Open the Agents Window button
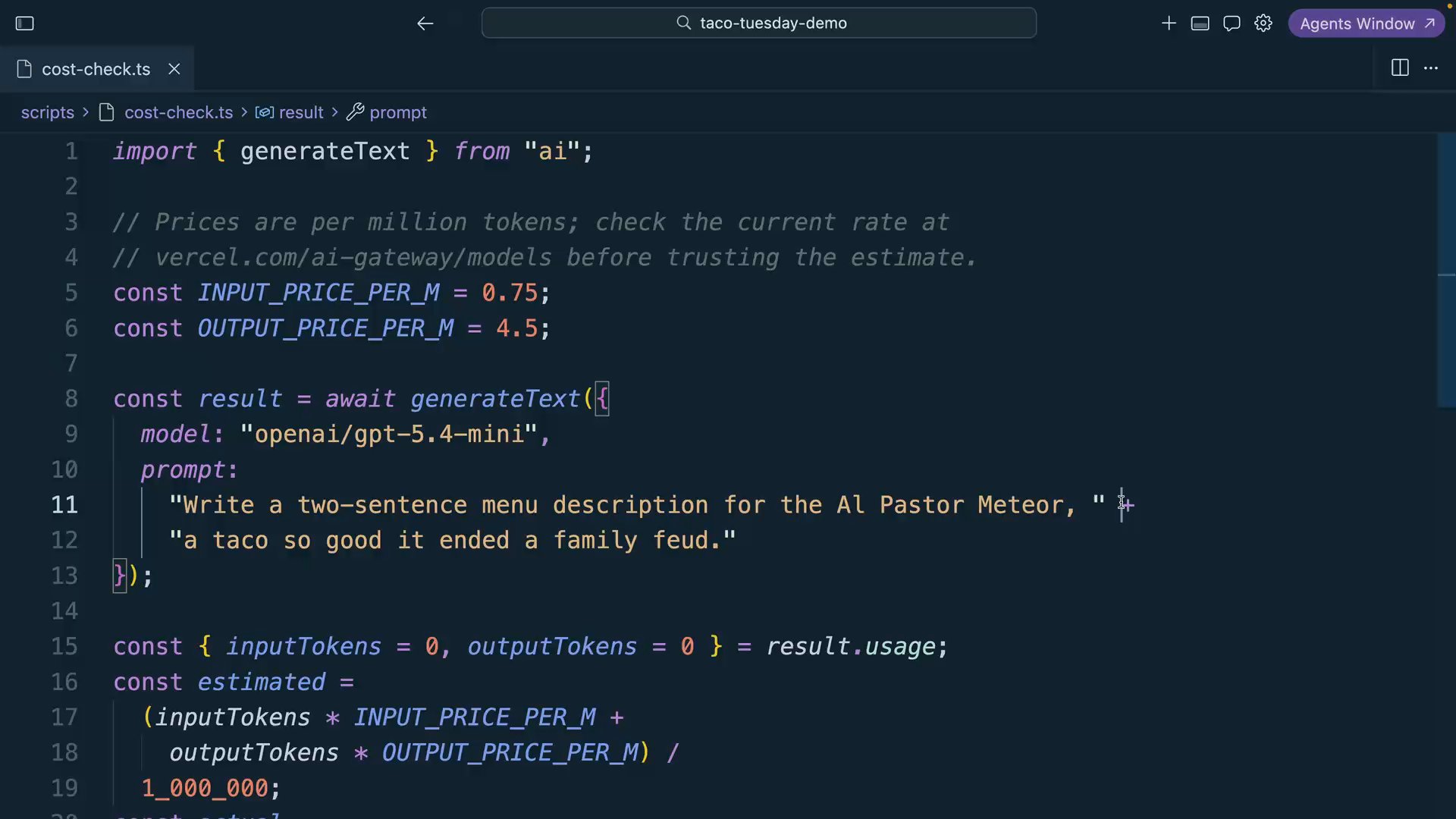1456x819 pixels. 1367,24
